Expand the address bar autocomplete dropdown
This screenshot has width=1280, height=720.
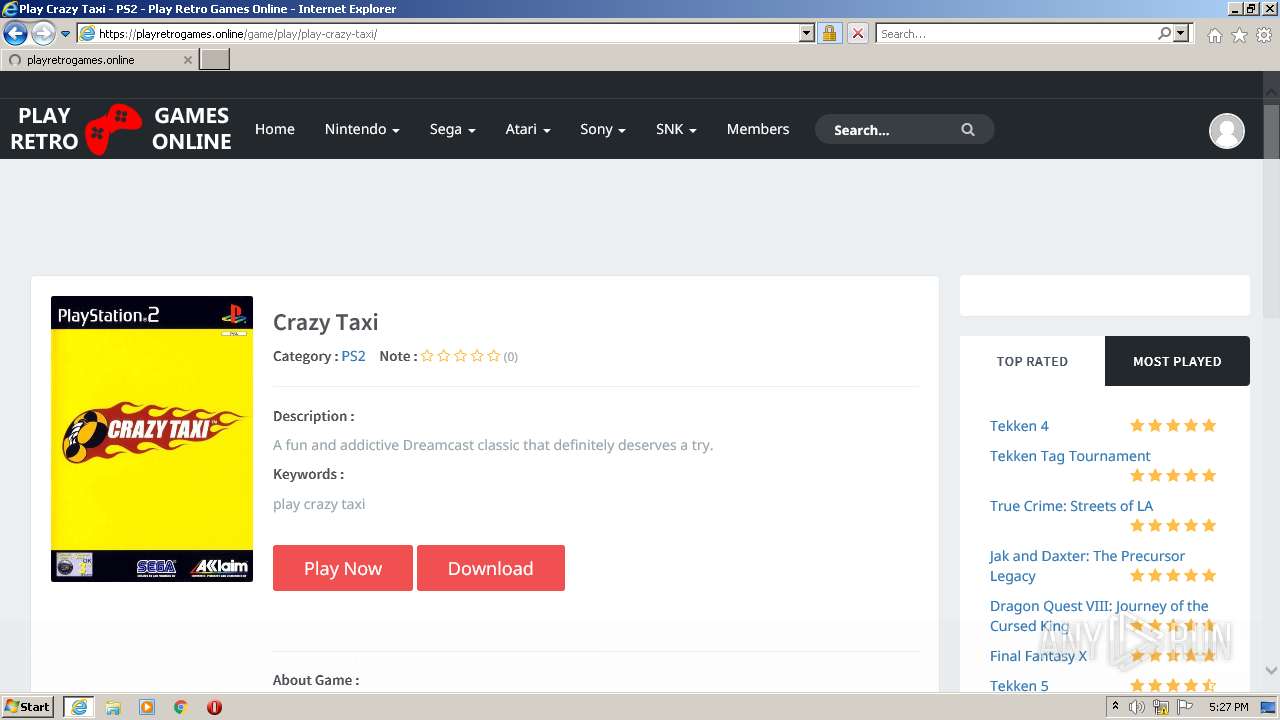coord(807,33)
